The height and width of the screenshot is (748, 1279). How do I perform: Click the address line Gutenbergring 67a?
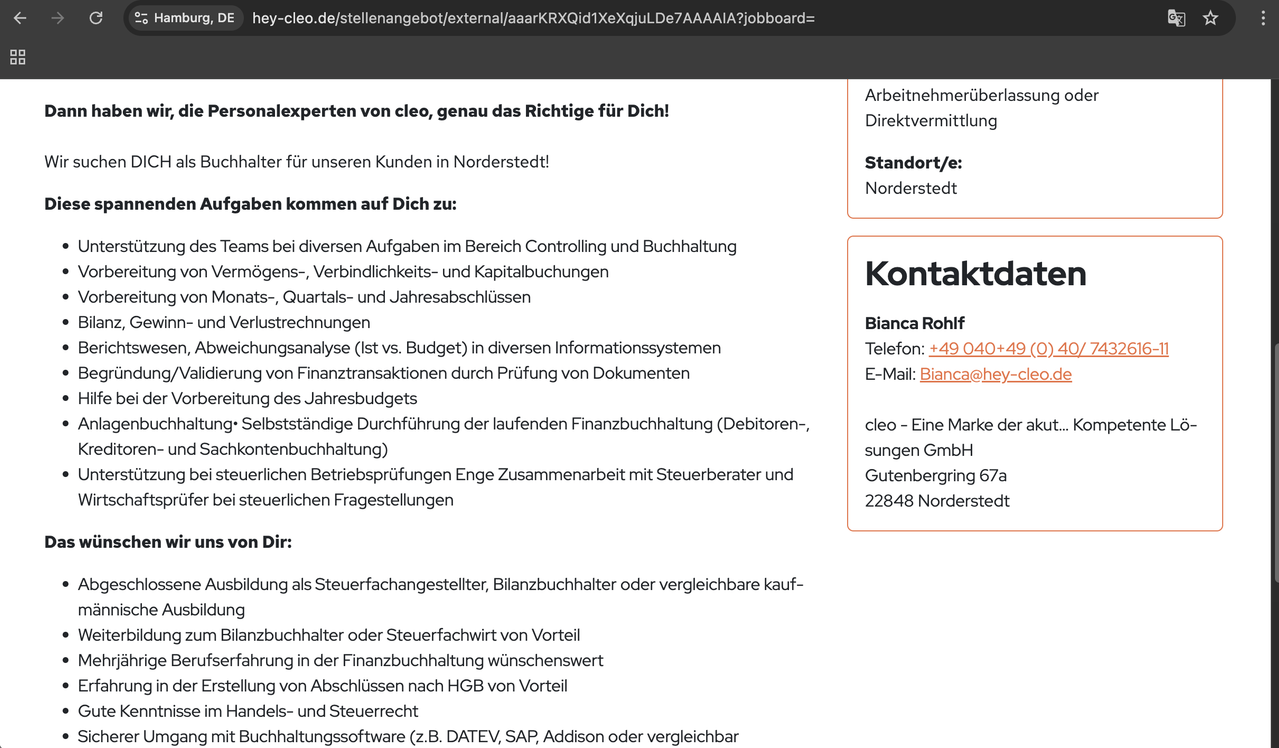click(x=936, y=476)
